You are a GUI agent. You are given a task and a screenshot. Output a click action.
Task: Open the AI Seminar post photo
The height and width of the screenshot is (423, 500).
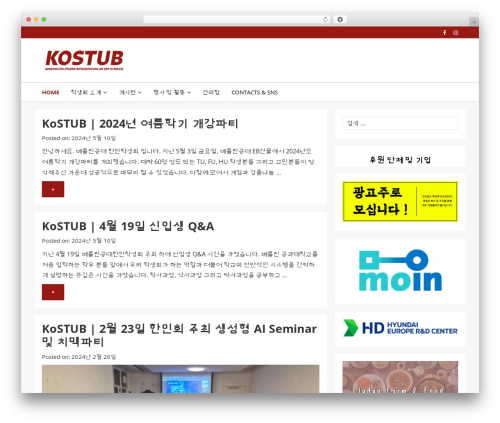(180, 379)
